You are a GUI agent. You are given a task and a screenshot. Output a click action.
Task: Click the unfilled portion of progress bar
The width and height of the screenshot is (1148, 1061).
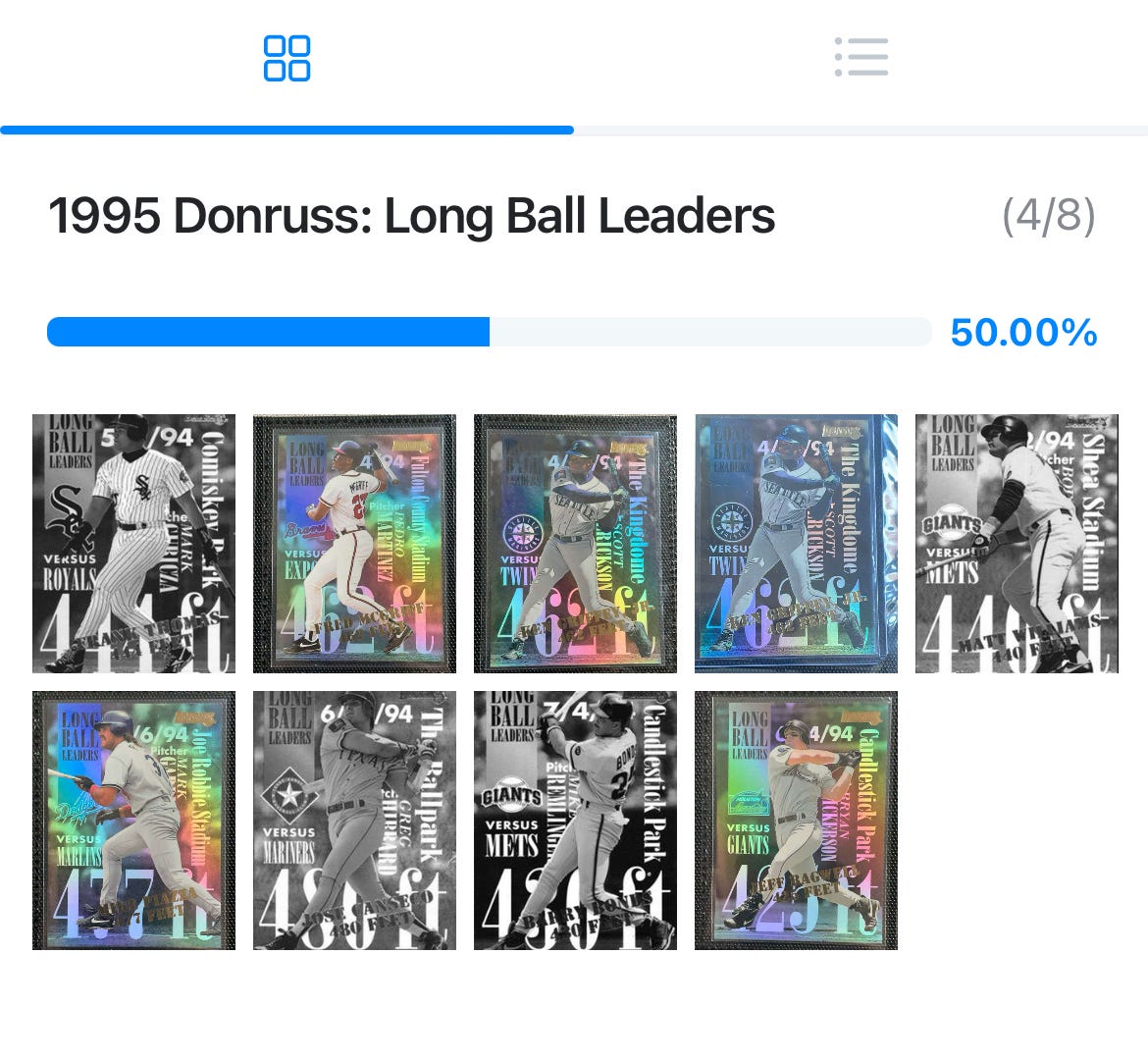(x=710, y=332)
